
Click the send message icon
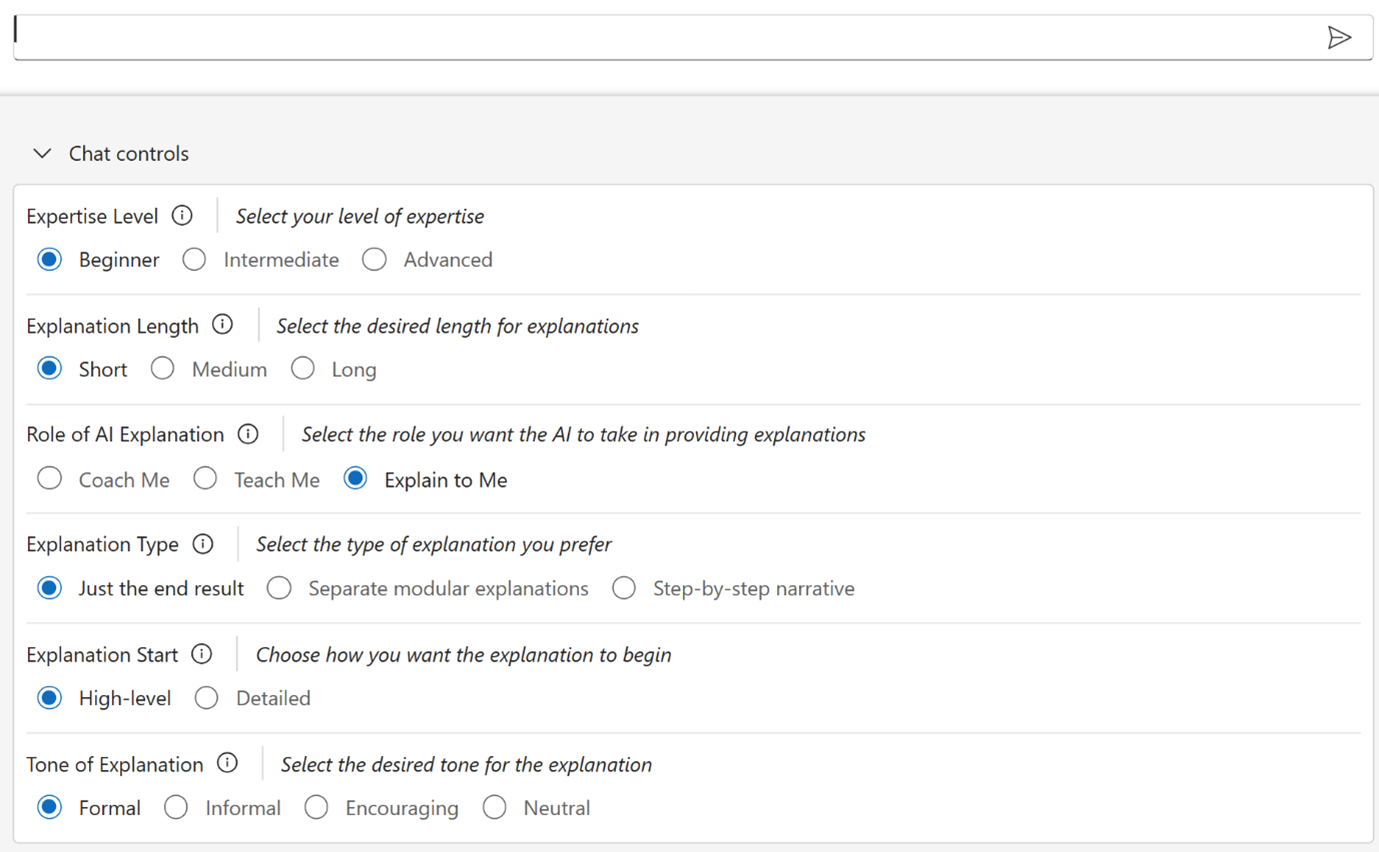coord(1340,38)
